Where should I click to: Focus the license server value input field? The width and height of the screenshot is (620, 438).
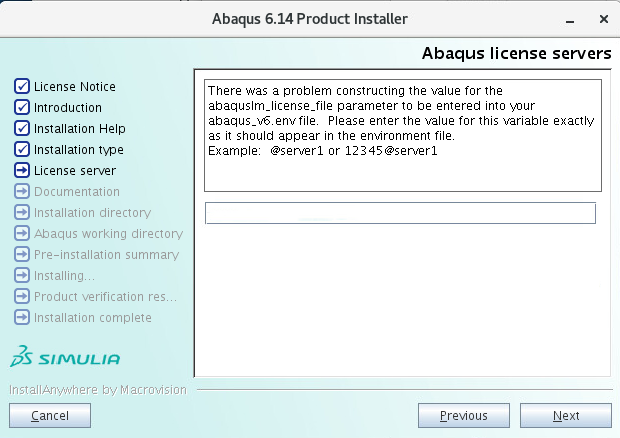pyautogui.click(x=400, y=213)
